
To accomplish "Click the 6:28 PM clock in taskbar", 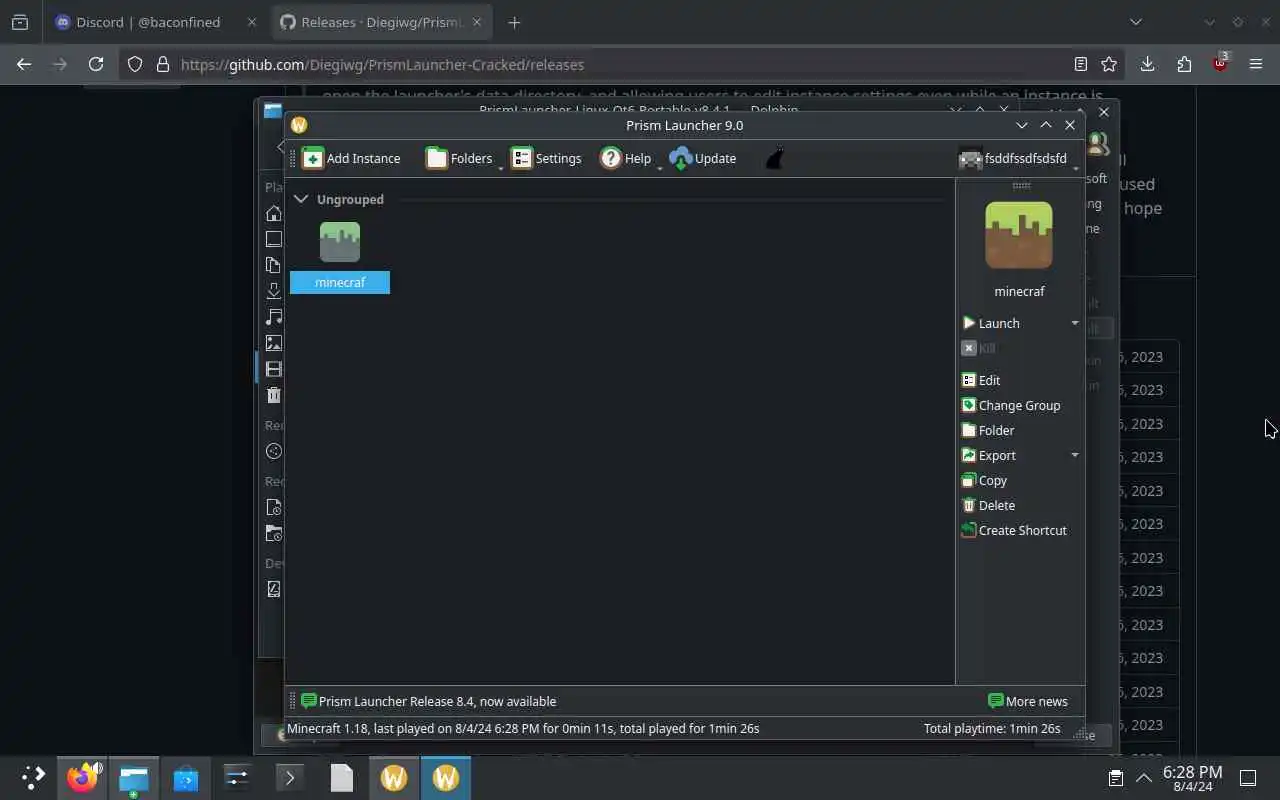I will pos(1192,778).
